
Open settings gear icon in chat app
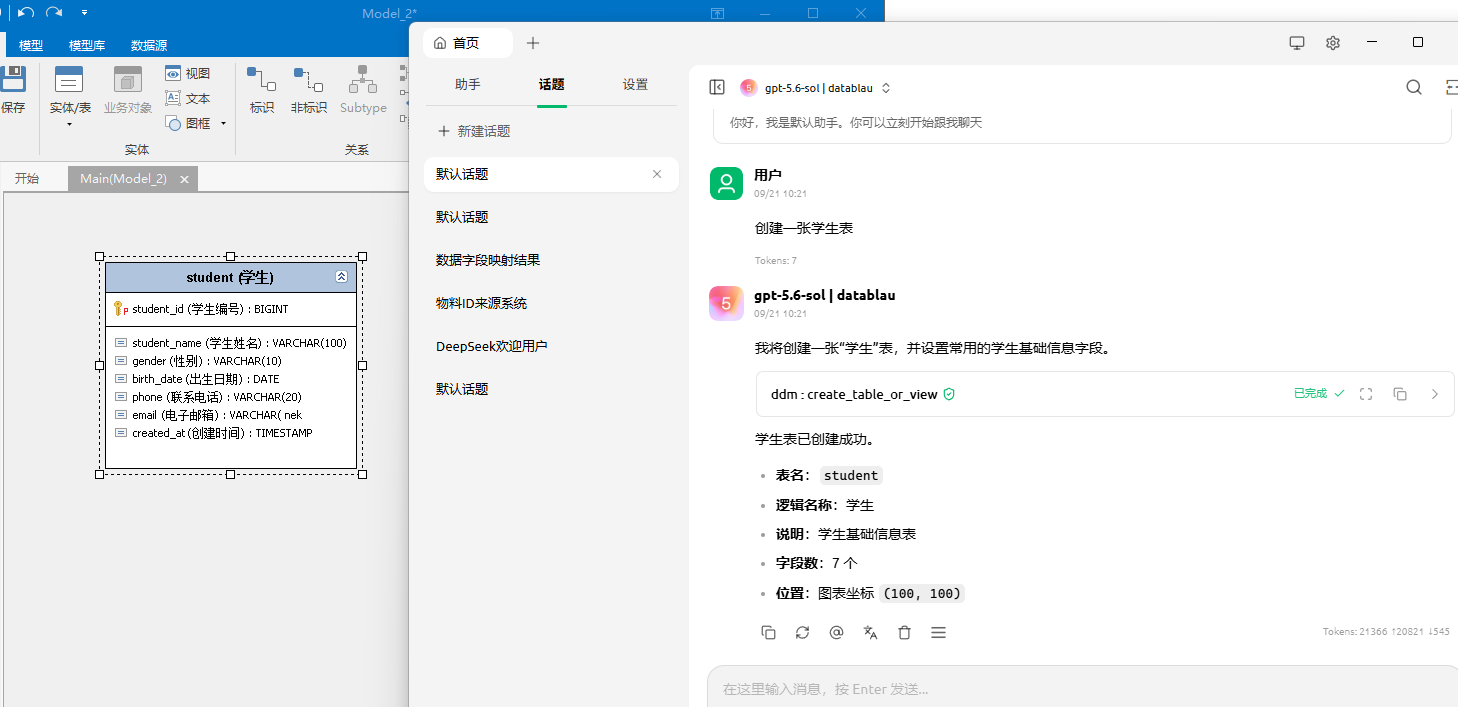tap(1333, 43)
